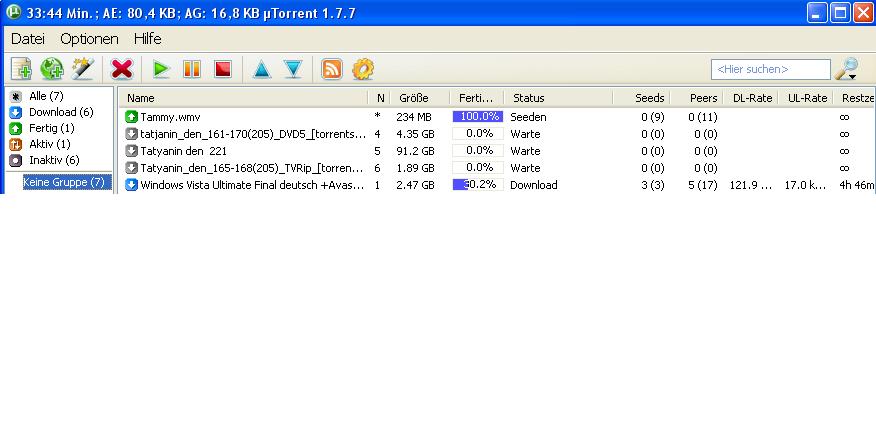876x432 pixels.
Task: Click the red X Remove torrent icon
Action: [122, 69]
